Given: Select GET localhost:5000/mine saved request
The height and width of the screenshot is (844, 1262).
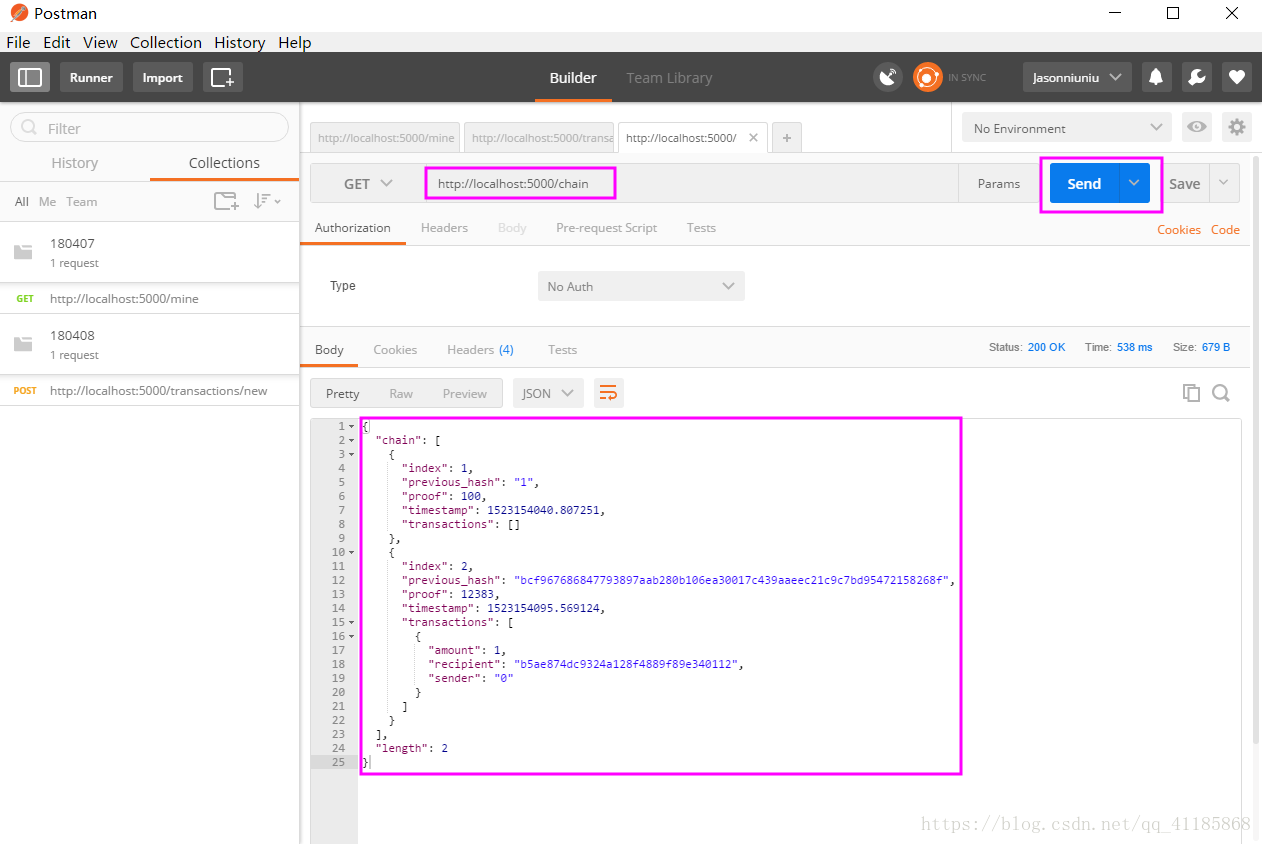Looking at the screenshot, I should 150,298.
